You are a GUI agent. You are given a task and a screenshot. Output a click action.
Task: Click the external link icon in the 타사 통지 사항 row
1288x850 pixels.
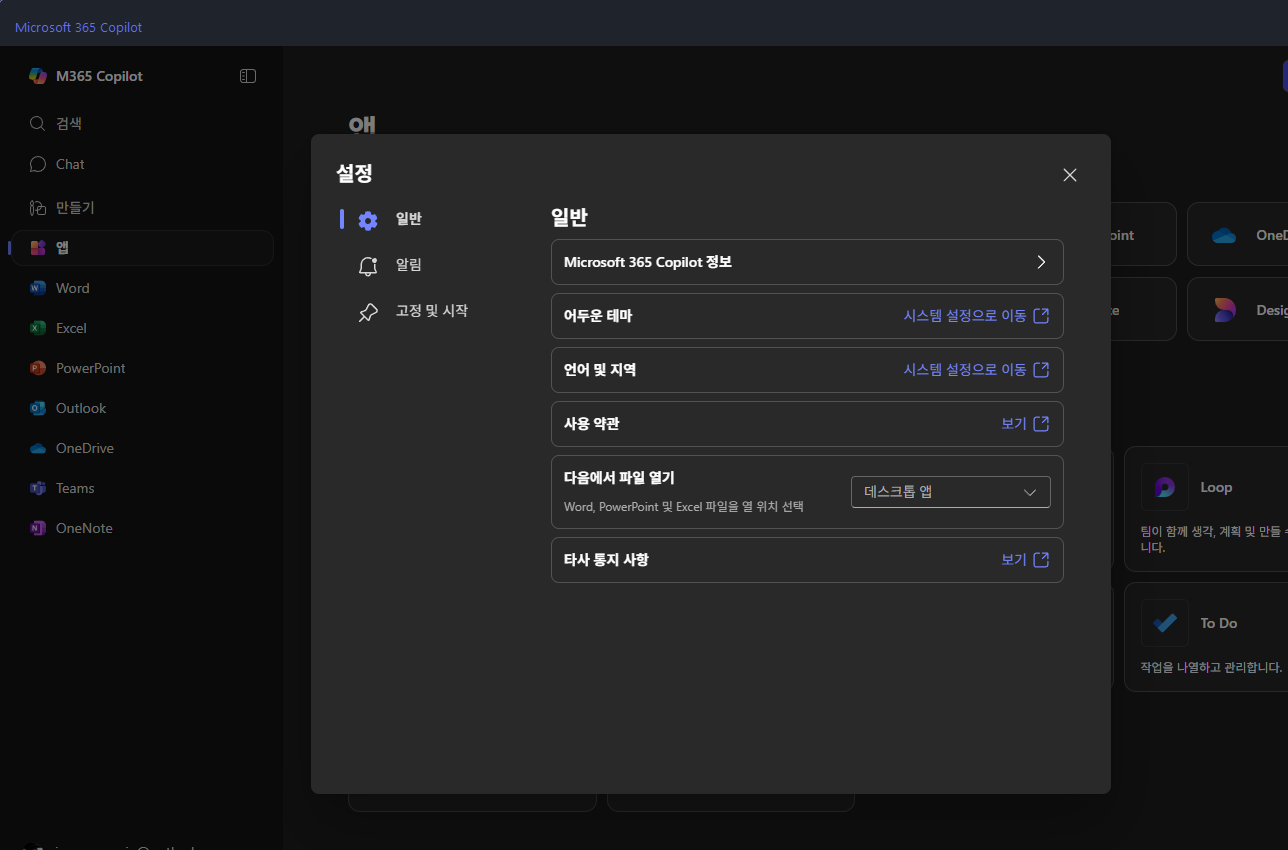tap(1041, 560)
